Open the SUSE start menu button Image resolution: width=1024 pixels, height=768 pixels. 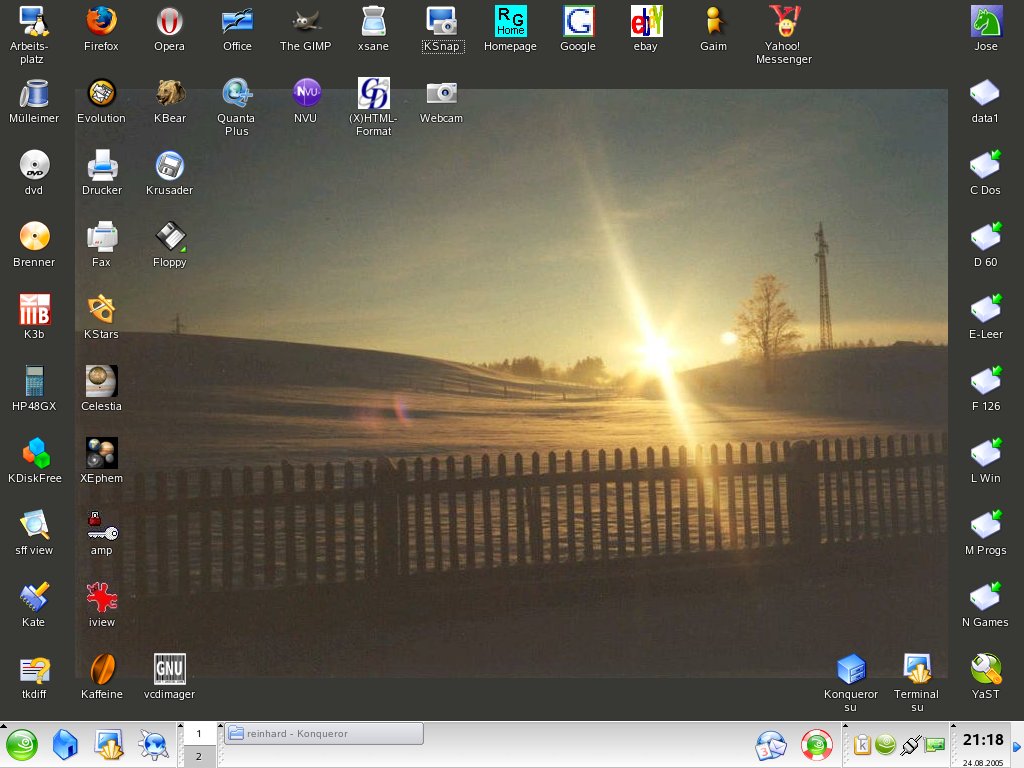pos(23,745)
